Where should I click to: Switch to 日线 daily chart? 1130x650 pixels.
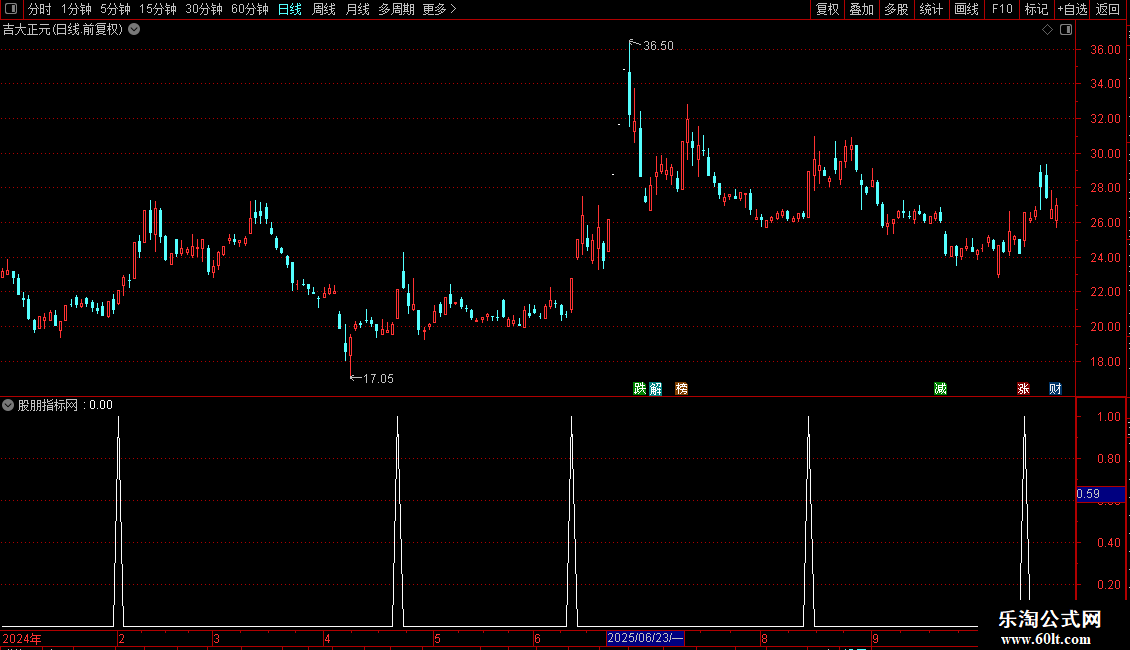[x=290, y=9]
